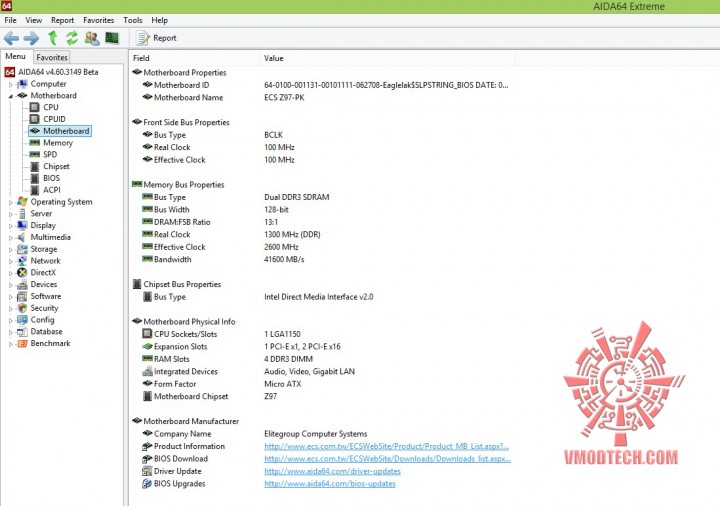Open the aida64.com bios-updates link
The image size is (720, 506).
(x=330, y=484)
